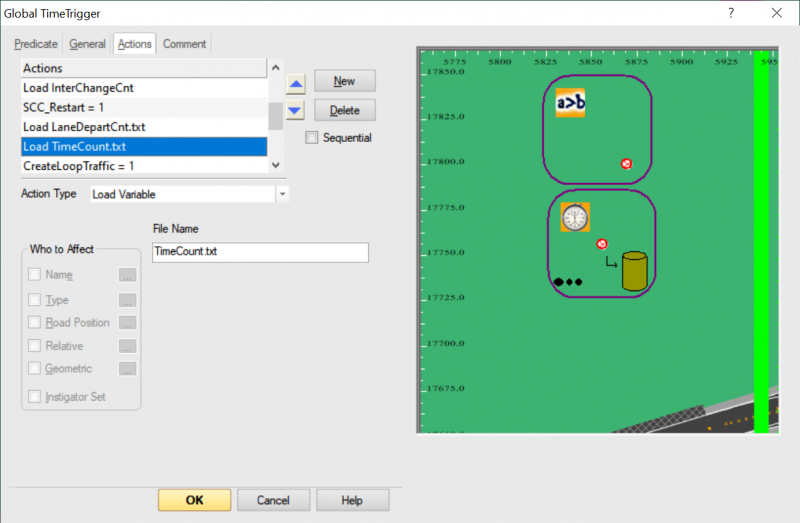Select the stopwatch time trigger icon

click(x=574, y=217)
